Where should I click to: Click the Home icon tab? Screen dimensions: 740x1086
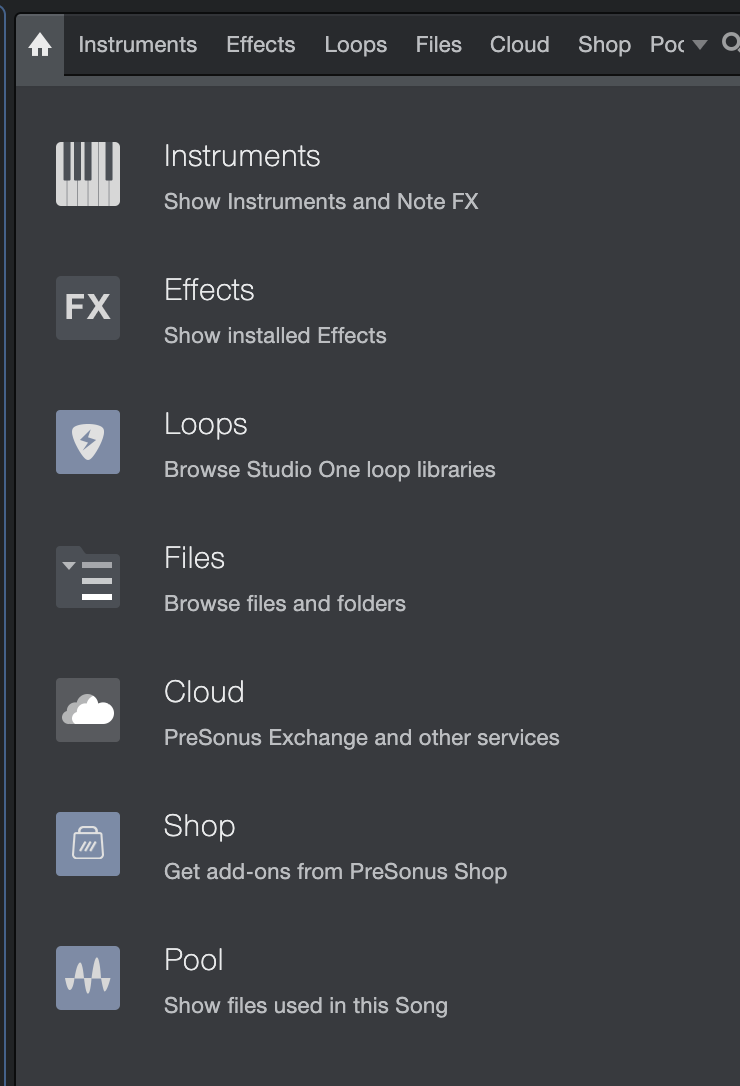pyautogui.click(x=40, y=45)
